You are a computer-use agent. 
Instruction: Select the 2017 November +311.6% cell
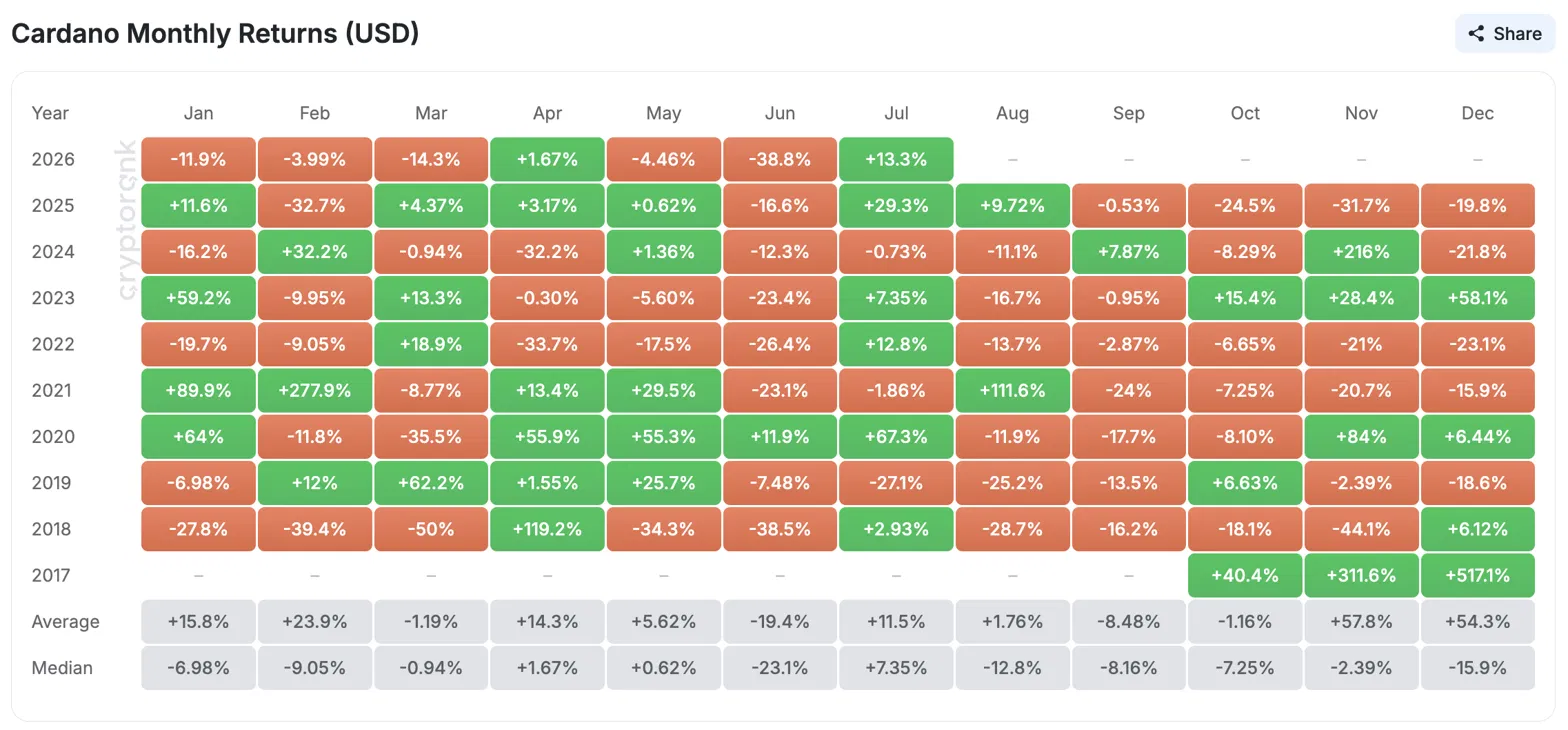coord(1362,575)
